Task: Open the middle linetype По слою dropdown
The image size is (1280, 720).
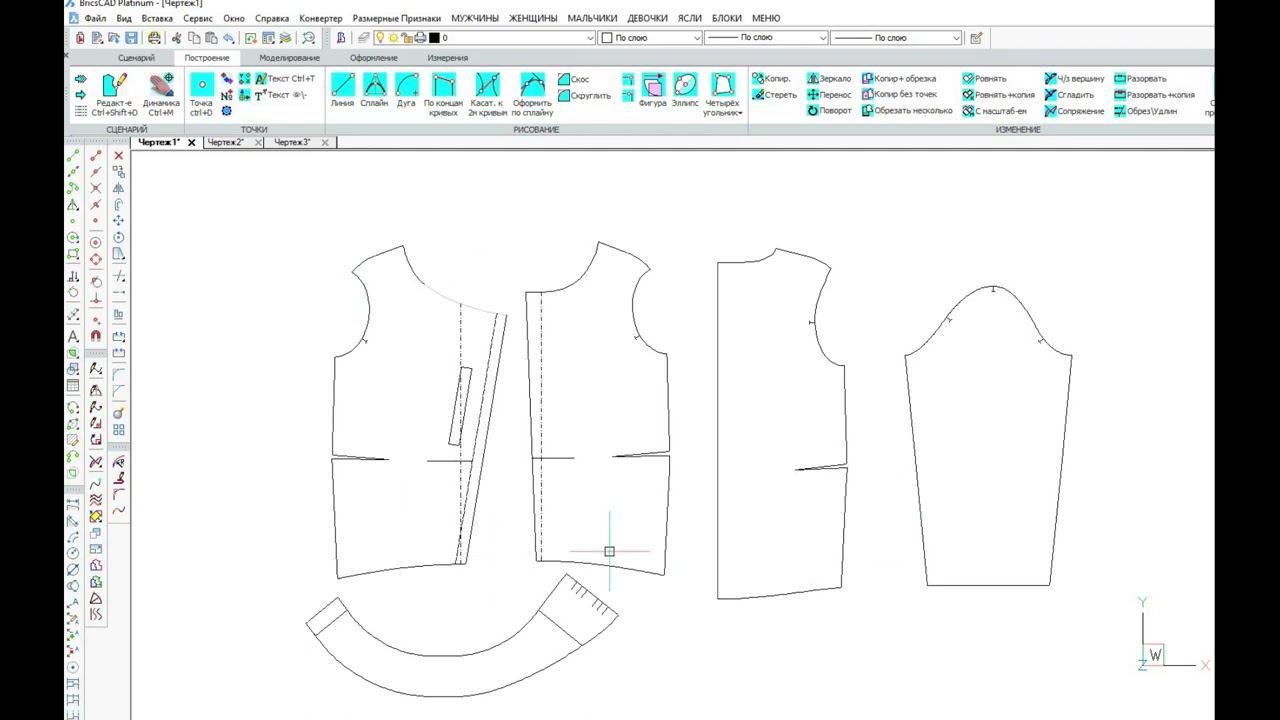Action: tap(767, 38)
